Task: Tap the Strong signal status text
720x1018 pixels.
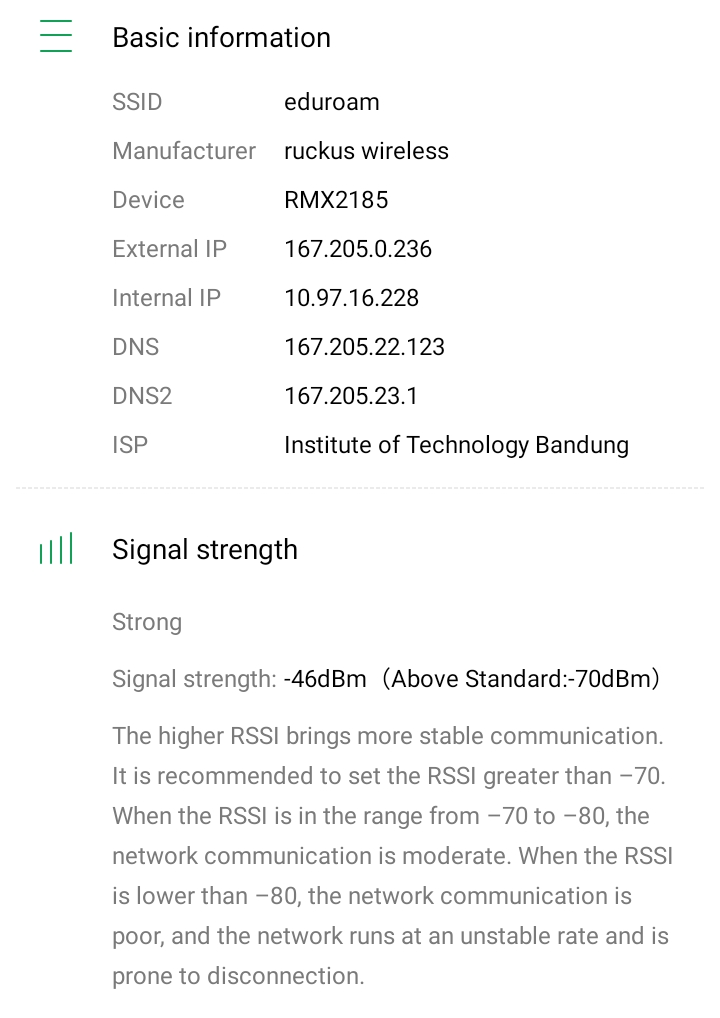Action: tap(147, 622)
